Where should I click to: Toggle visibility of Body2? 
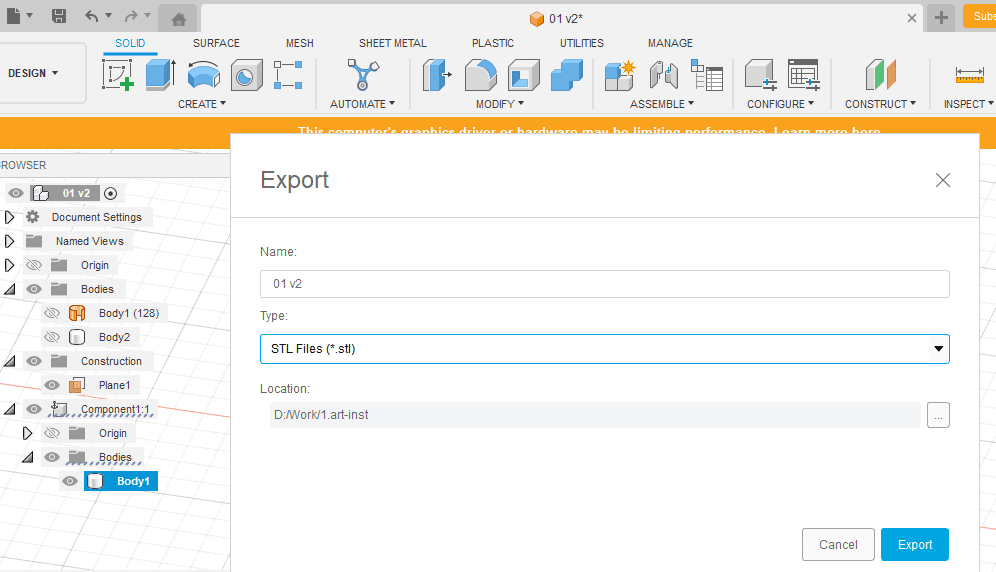pyautogui.click(x=52, y=337)
